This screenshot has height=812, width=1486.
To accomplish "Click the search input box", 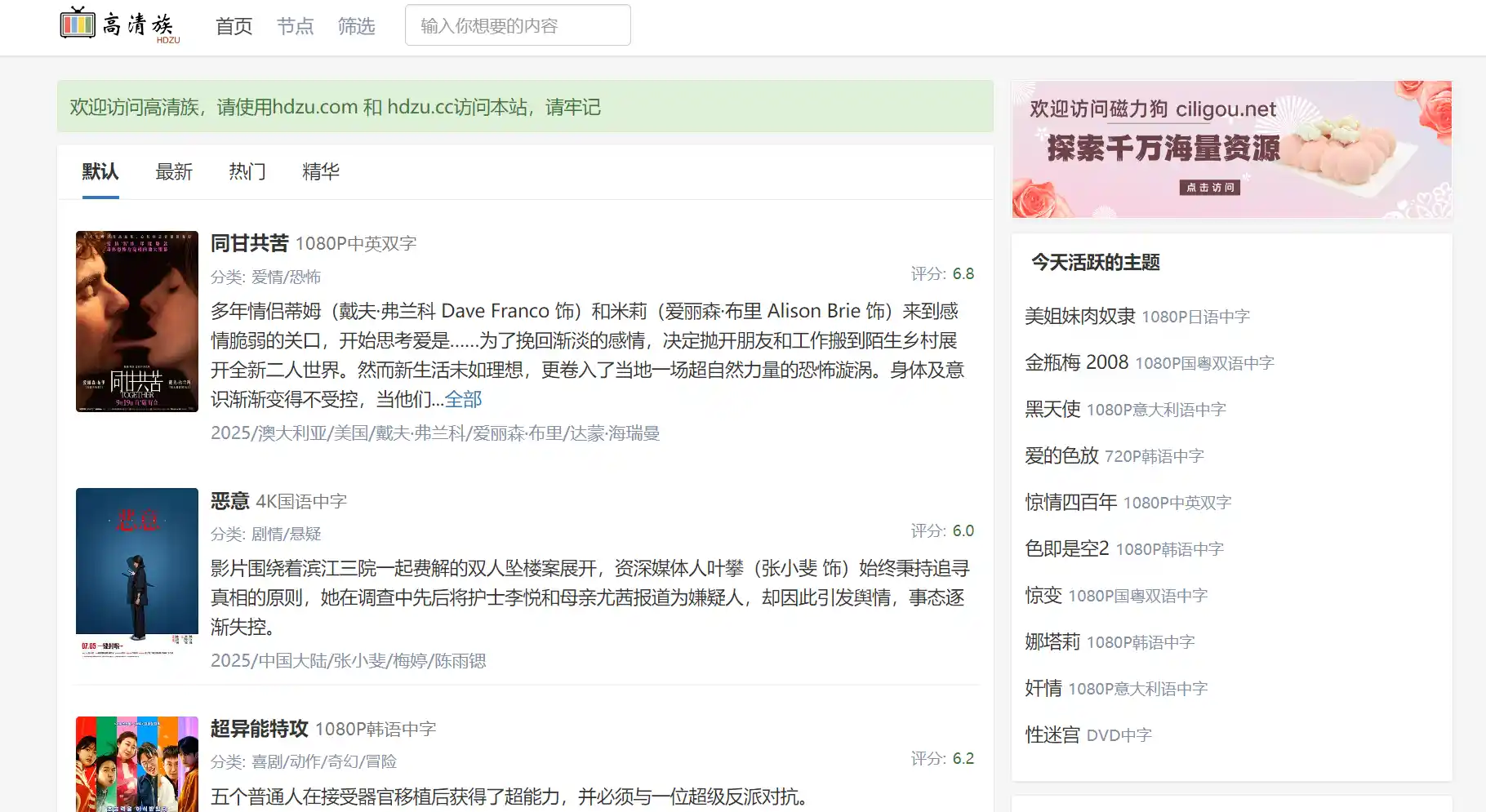I will coord(517,25).
